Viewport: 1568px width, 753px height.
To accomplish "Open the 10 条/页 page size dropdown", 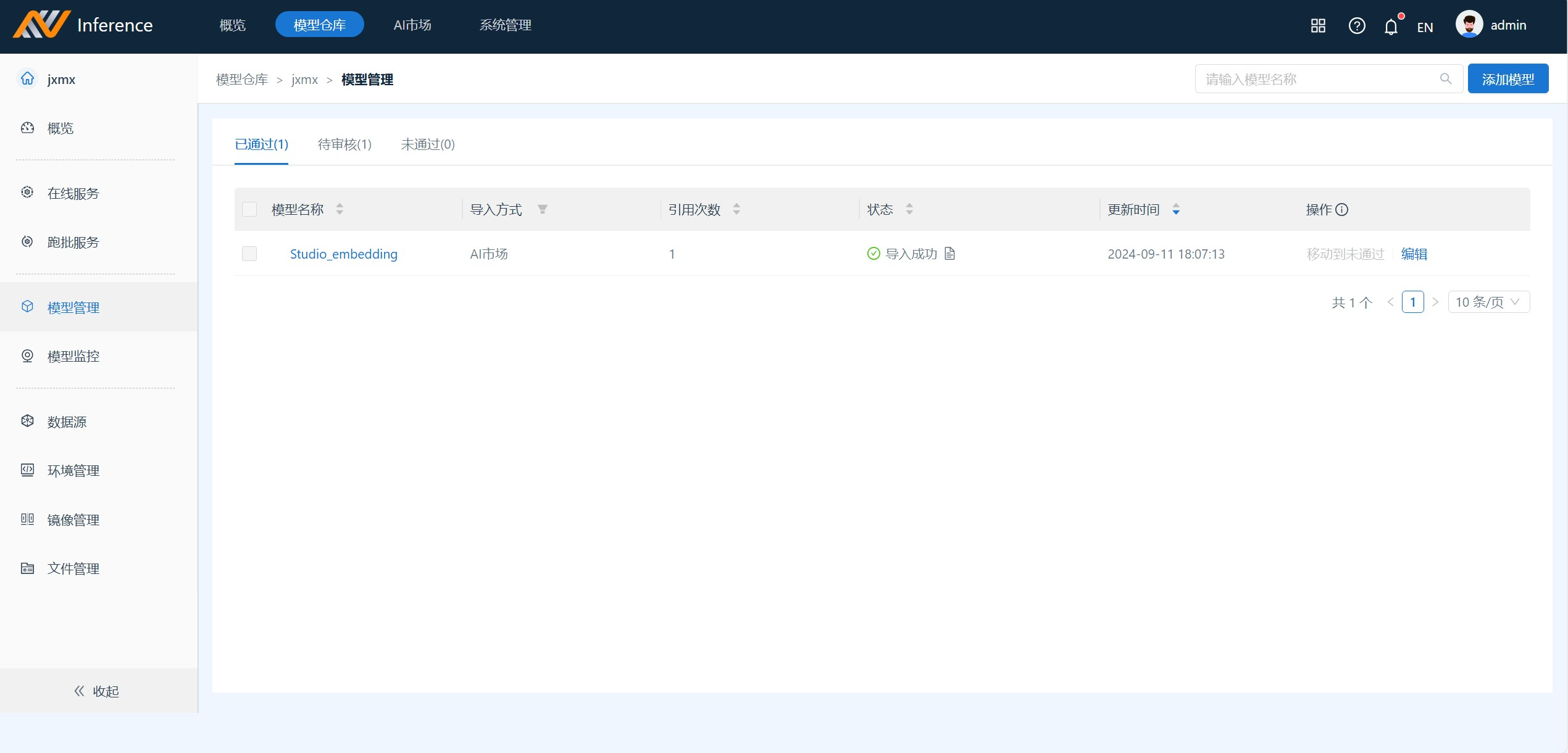I will [1488, 302].
